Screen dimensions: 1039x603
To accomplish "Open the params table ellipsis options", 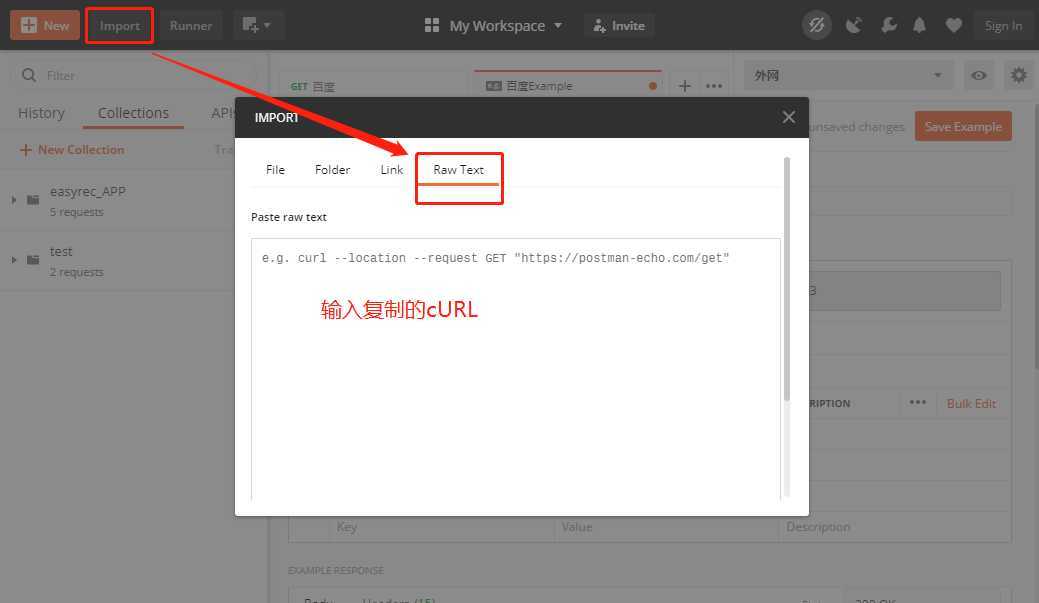I will tap(918, 403).
